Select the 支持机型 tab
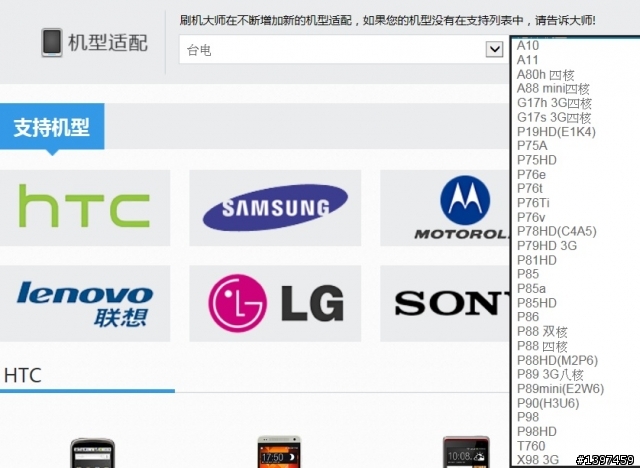The image size is (640, 468). tap(52, 127)
